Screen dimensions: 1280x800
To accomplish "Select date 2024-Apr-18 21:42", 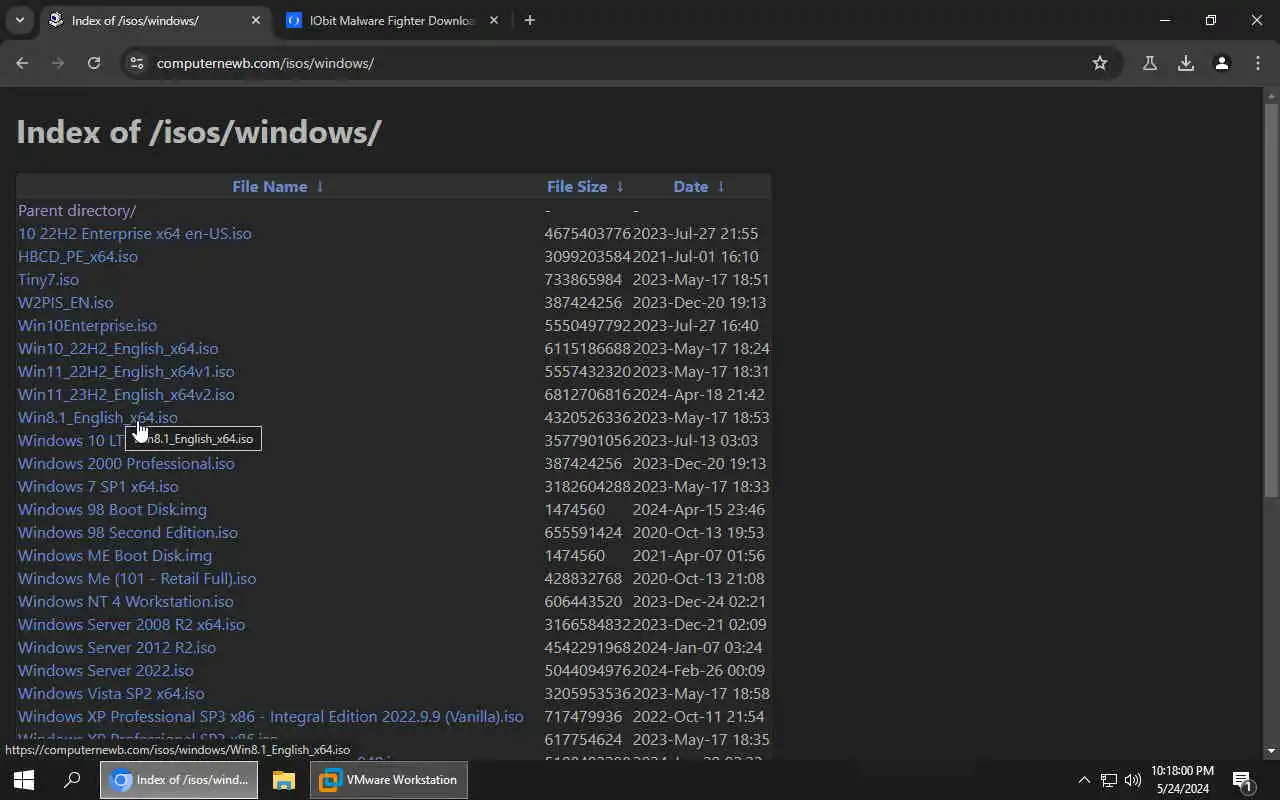I will (699, 394).
